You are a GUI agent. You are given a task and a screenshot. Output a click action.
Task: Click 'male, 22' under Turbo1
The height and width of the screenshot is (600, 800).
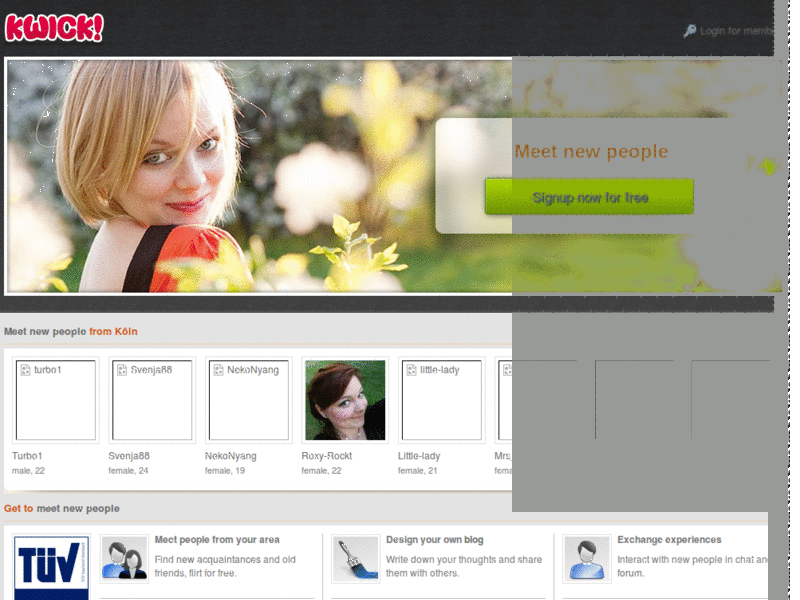[28, 471]
